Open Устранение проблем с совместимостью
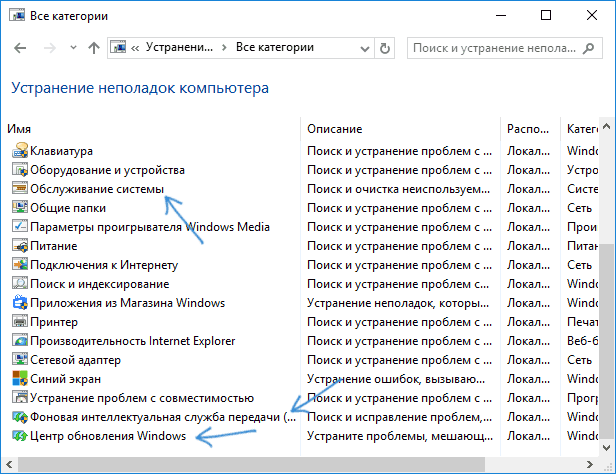 coord(142,398)
